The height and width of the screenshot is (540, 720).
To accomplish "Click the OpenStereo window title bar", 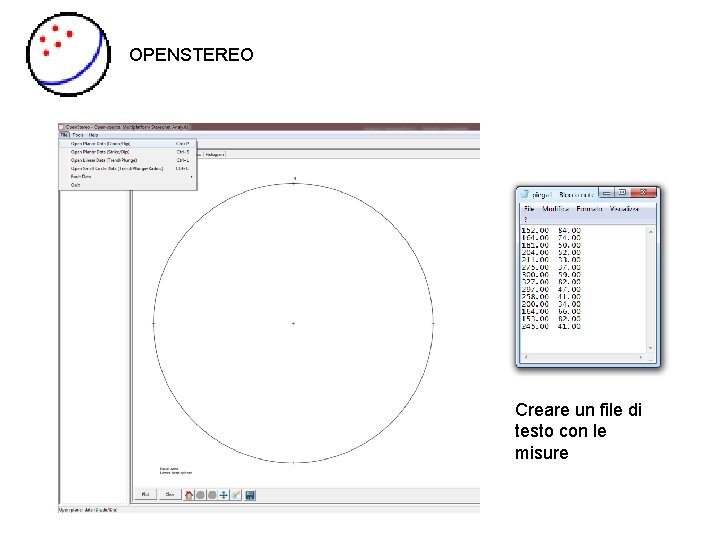I will (x=269, y=127).
